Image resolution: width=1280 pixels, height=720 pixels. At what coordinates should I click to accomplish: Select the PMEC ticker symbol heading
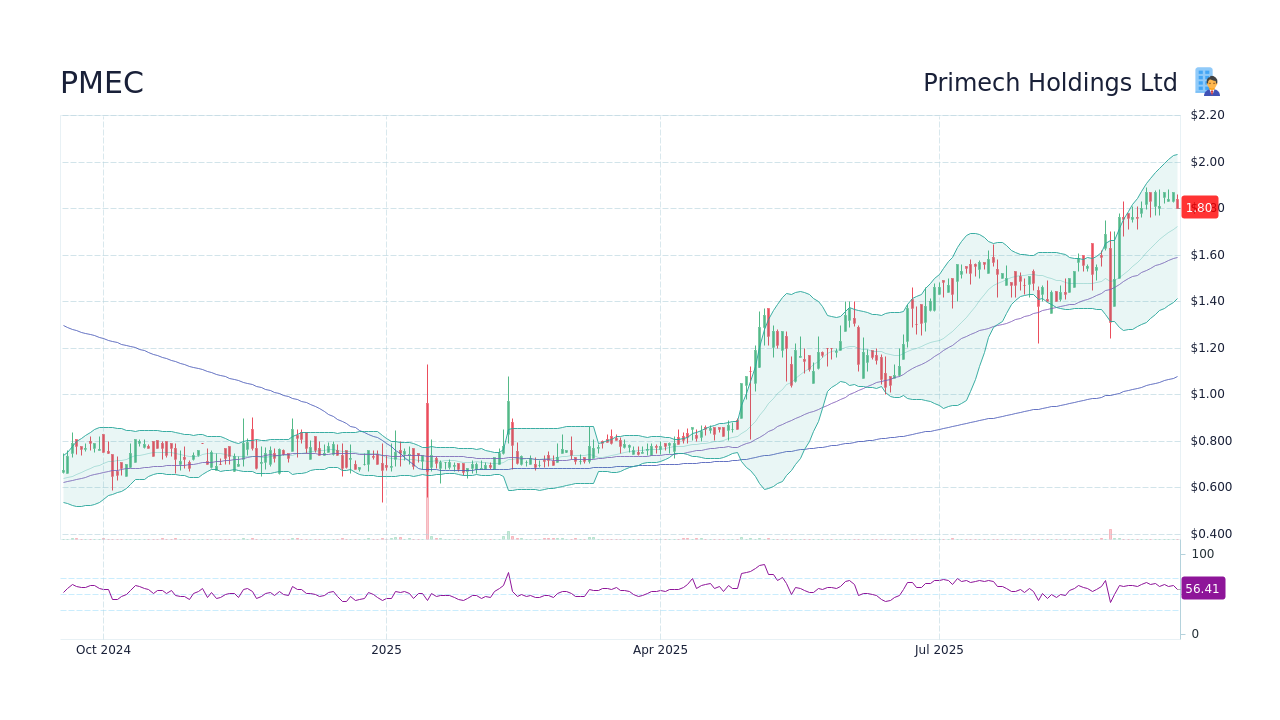coord(102,83)
